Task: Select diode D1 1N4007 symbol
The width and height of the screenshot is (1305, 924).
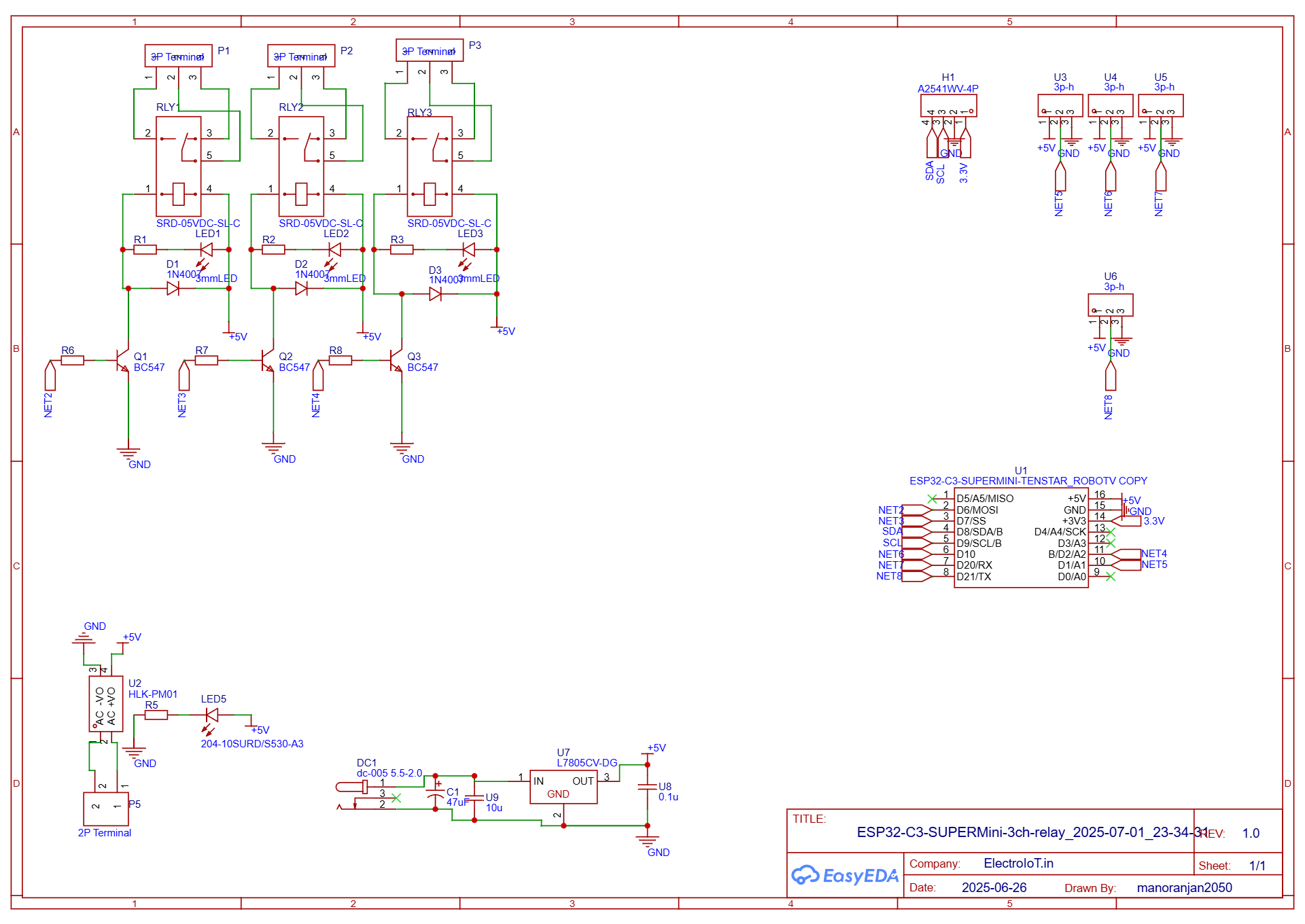Action: click(x=173, y=289)
